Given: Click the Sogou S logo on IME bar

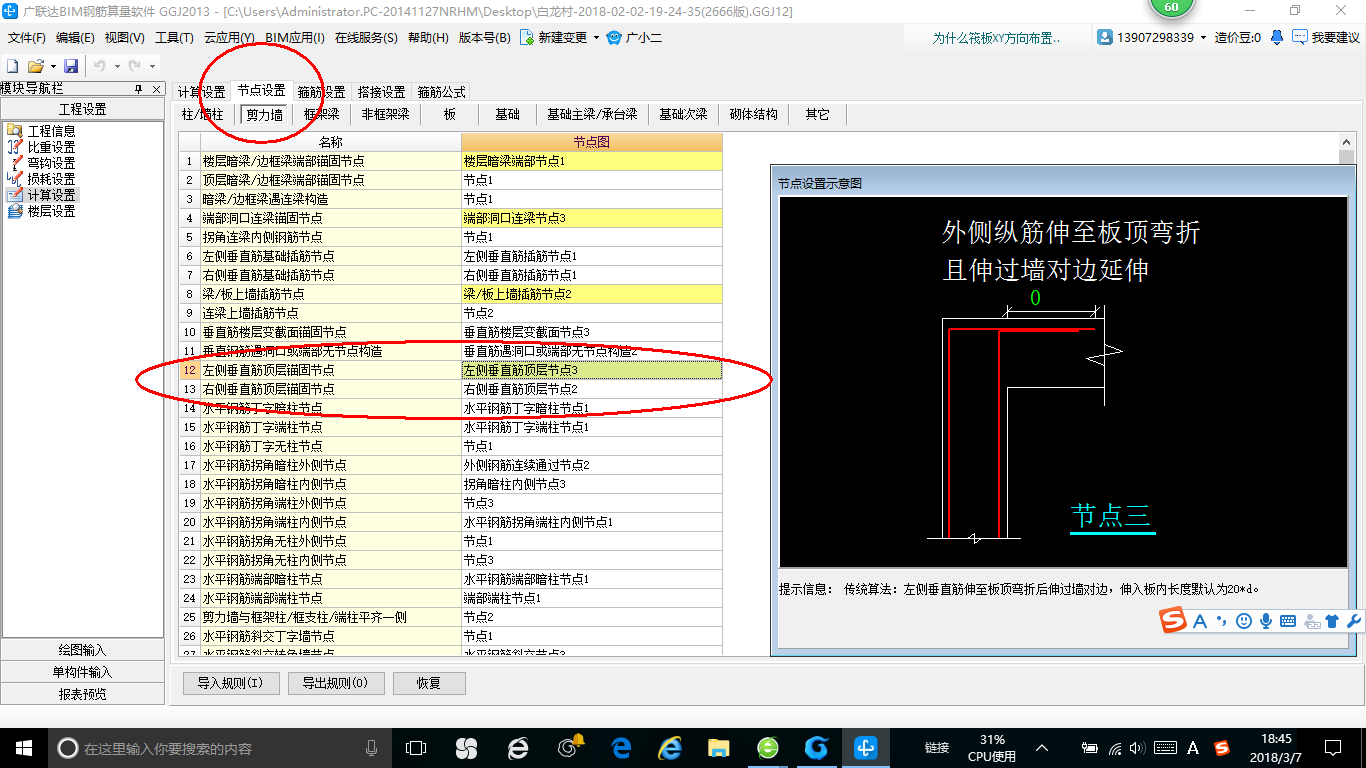Looking at the screenshot, I should click(1173, 621).
